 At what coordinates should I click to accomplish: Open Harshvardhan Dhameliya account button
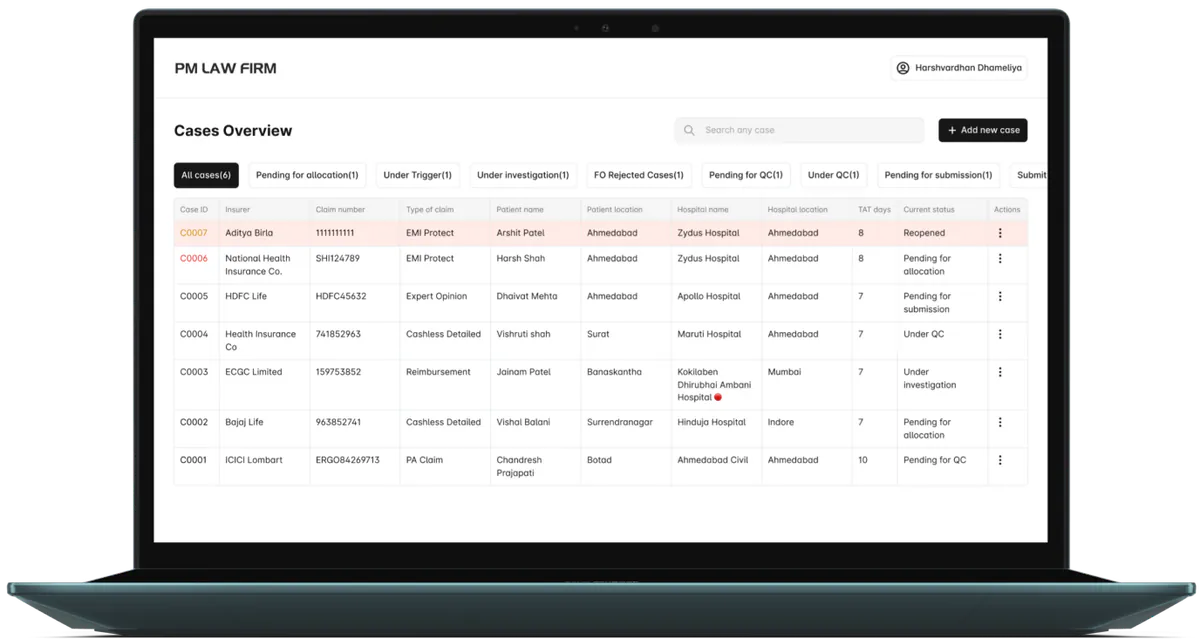pos(959,68)
